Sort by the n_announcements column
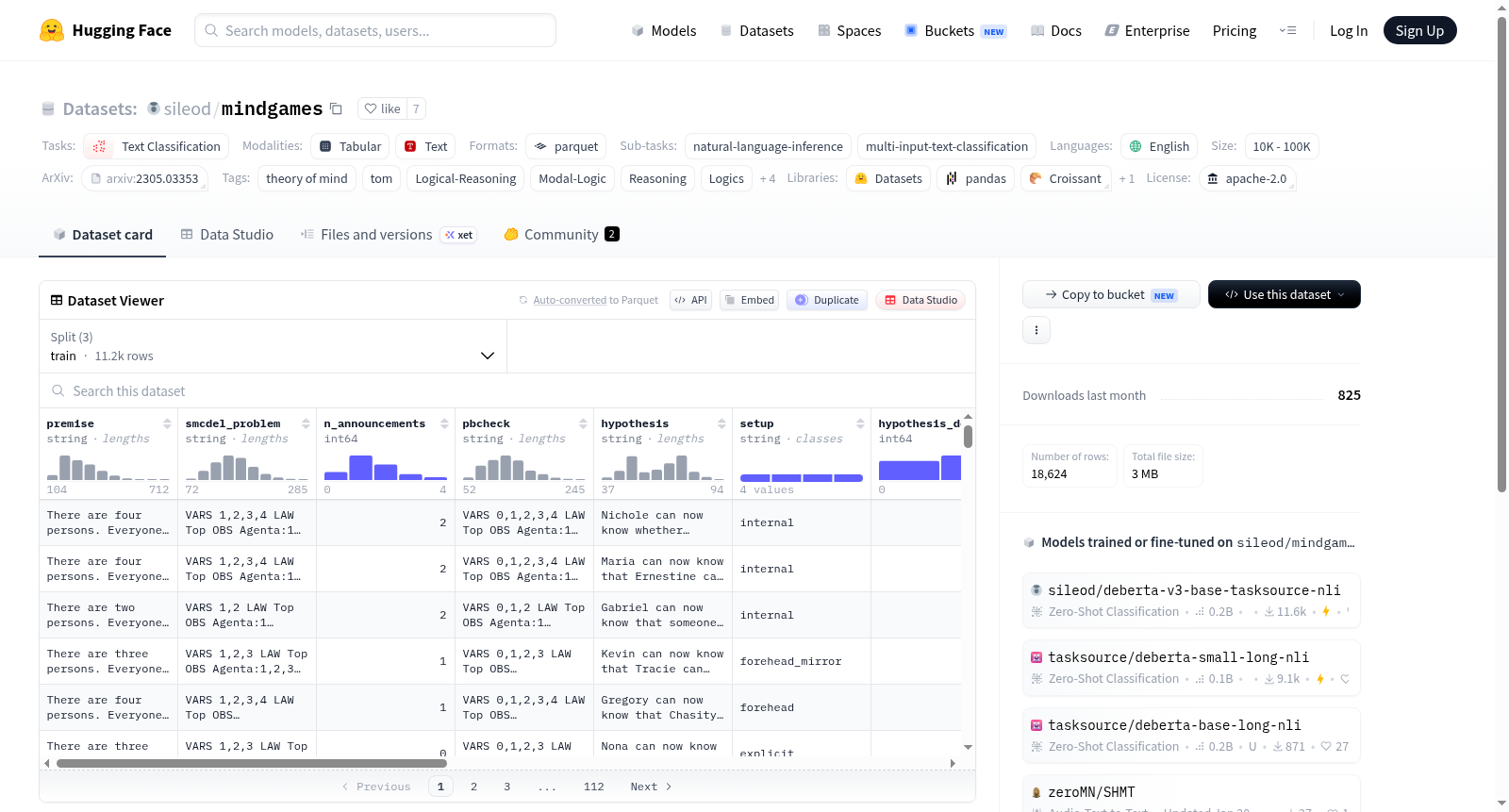Viewport: 1509px width, 812px height. click(x=444, y=424)
